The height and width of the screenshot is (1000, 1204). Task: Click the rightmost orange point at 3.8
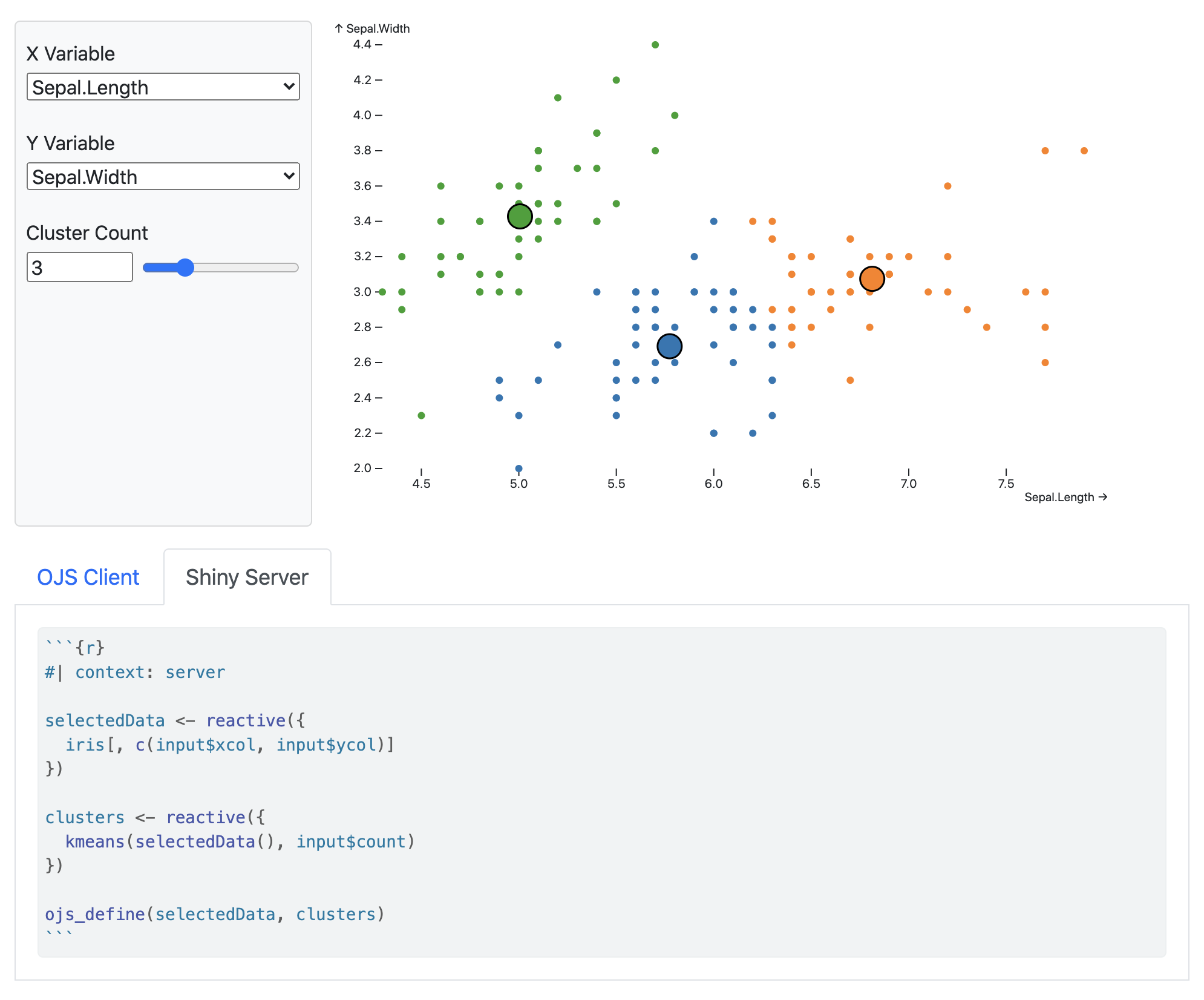1084,151
